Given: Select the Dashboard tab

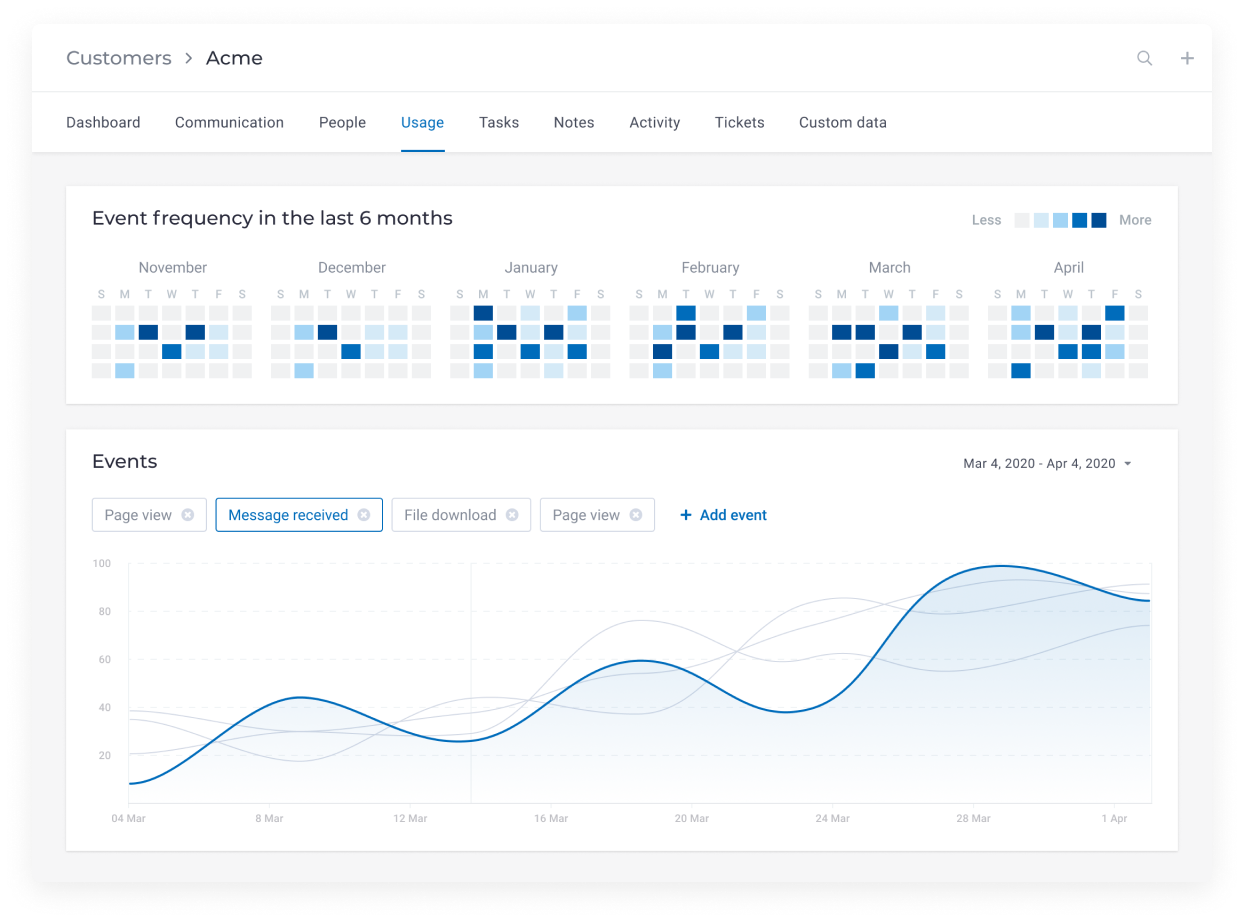Looking at the screenshot, I should pyautogui.click(x=103, y=122).
